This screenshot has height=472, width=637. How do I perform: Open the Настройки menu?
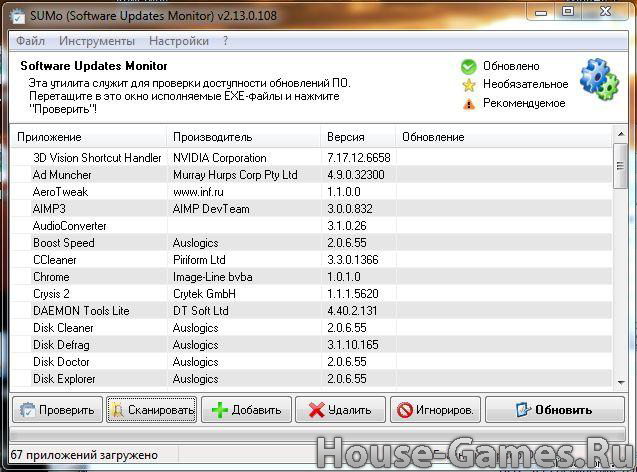click(x=179, y=41)
